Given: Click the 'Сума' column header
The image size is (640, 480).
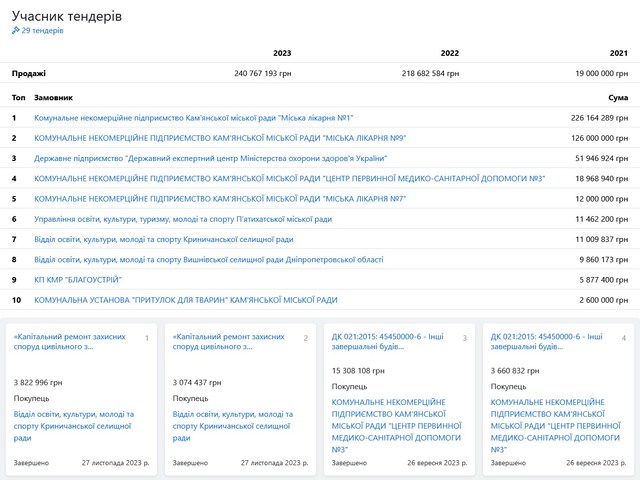Looking at the screenshot, I should 618,98.
